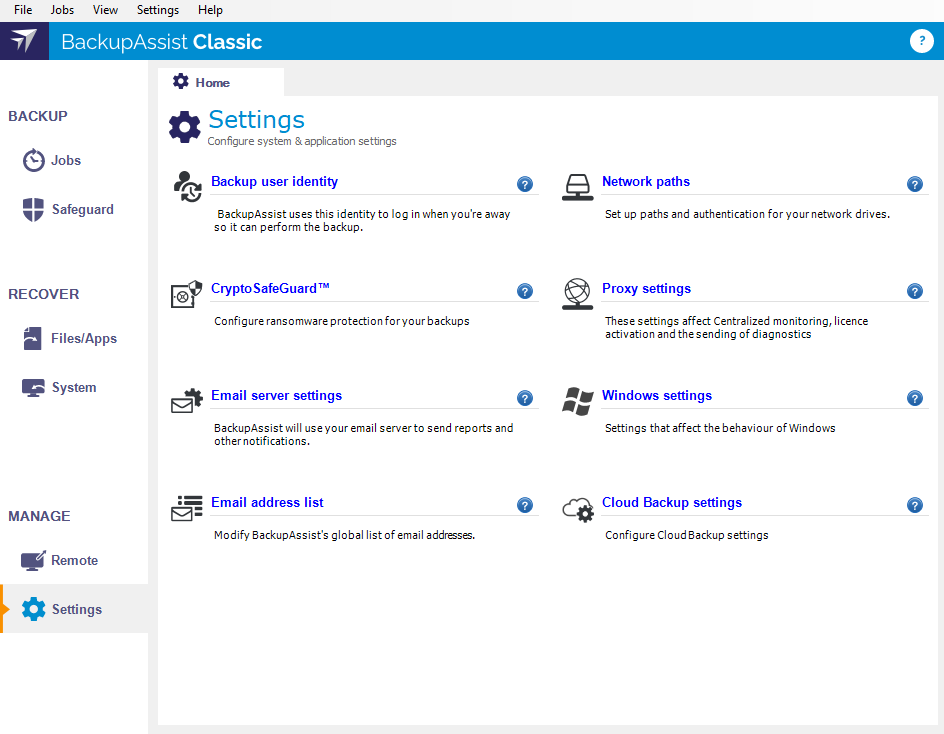This screenshot has width=944, height=734.
Task: Open Email address list link
Action: click(x=267, y=503)
